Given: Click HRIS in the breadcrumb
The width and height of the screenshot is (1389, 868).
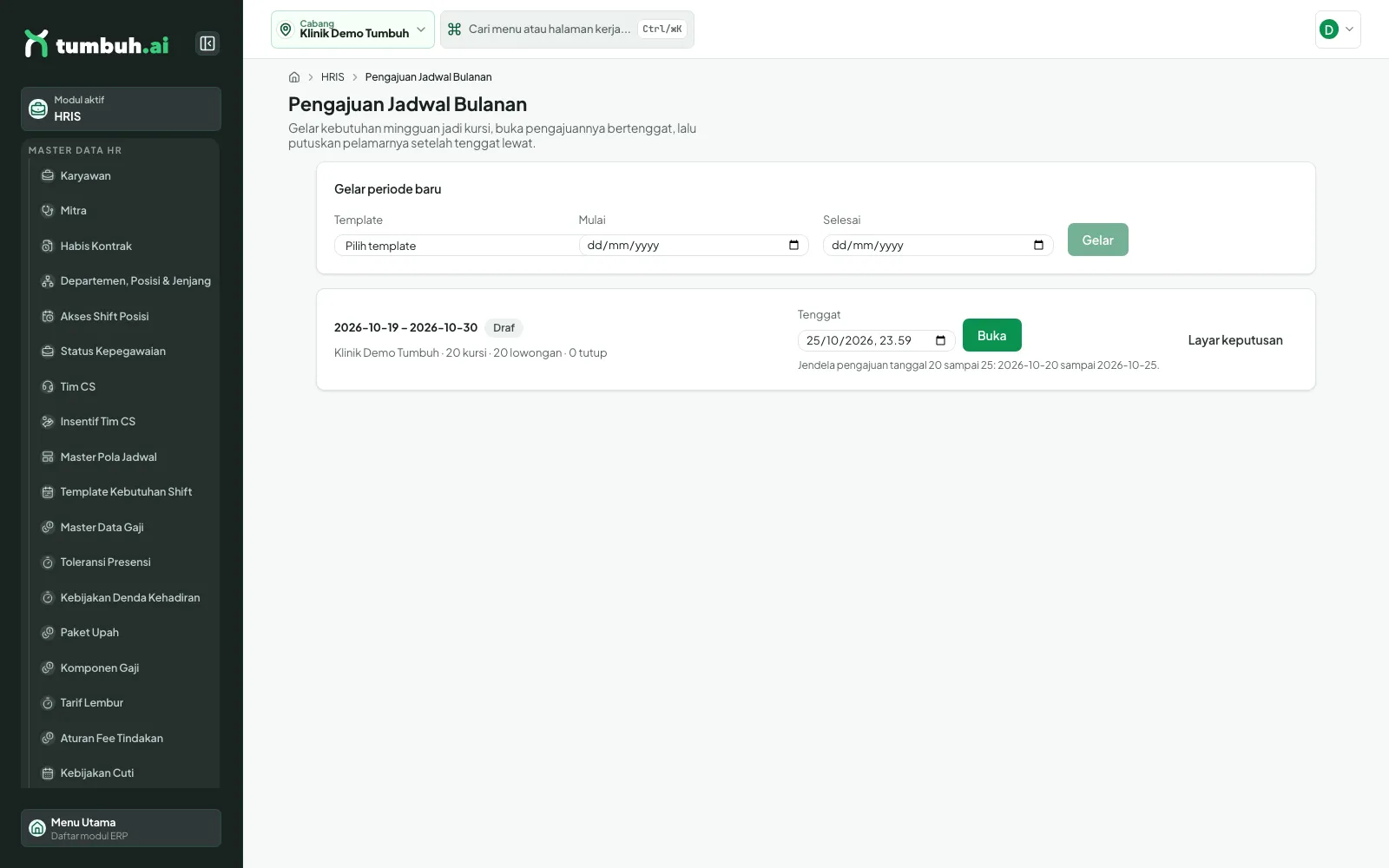Looking at the screenshot, I should pyautogui.click(x=332, y=77).
